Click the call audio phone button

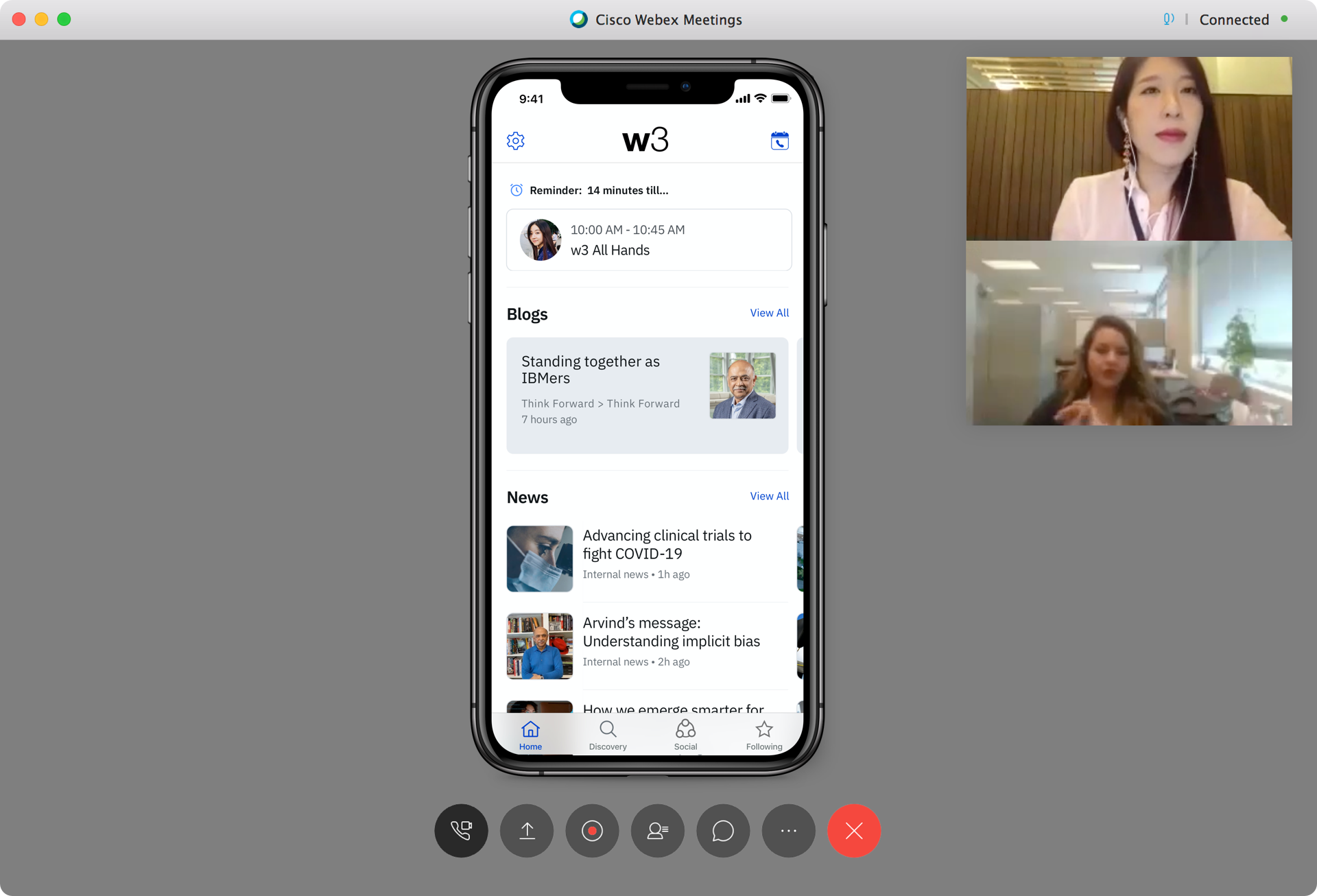point(461,831)
